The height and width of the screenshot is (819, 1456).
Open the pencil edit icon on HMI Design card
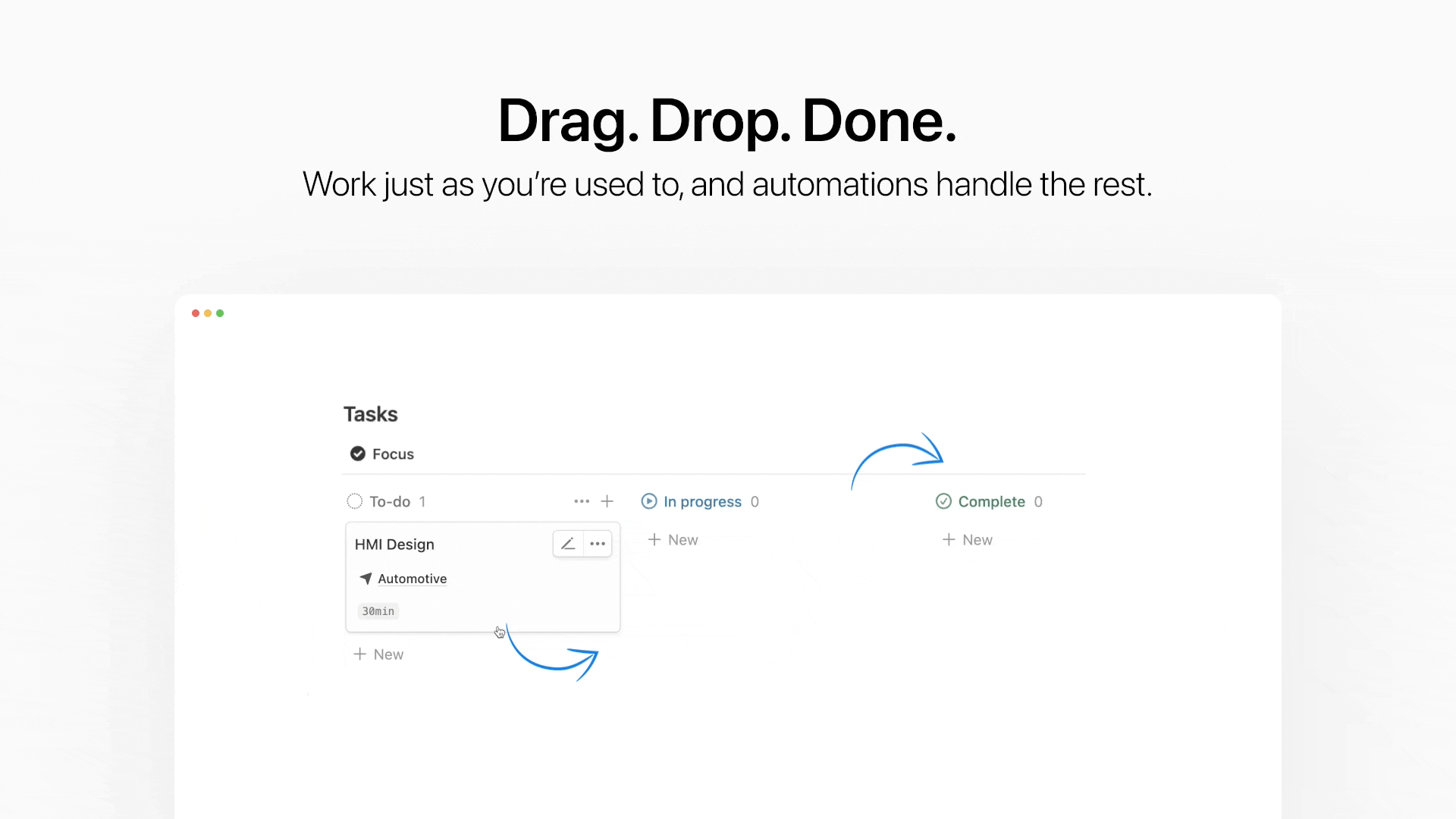pyautogui.click(x=568, y=544)
